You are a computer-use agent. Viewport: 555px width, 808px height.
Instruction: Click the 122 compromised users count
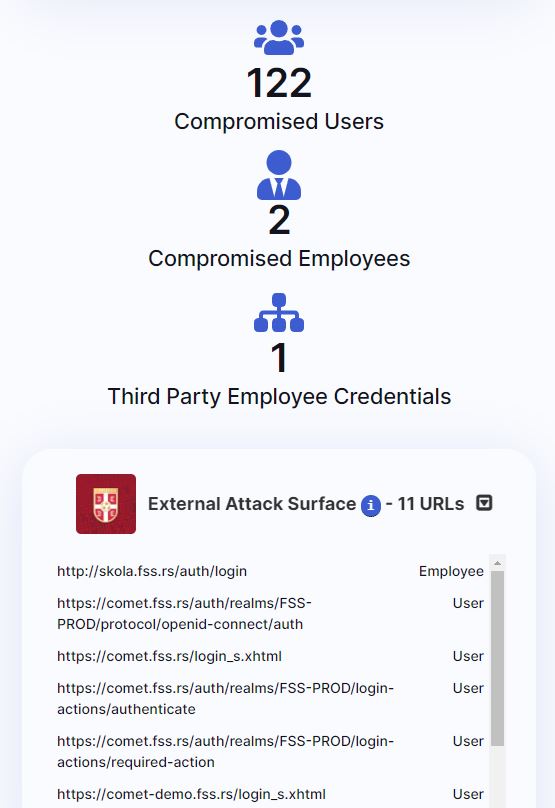pos(279,83)
